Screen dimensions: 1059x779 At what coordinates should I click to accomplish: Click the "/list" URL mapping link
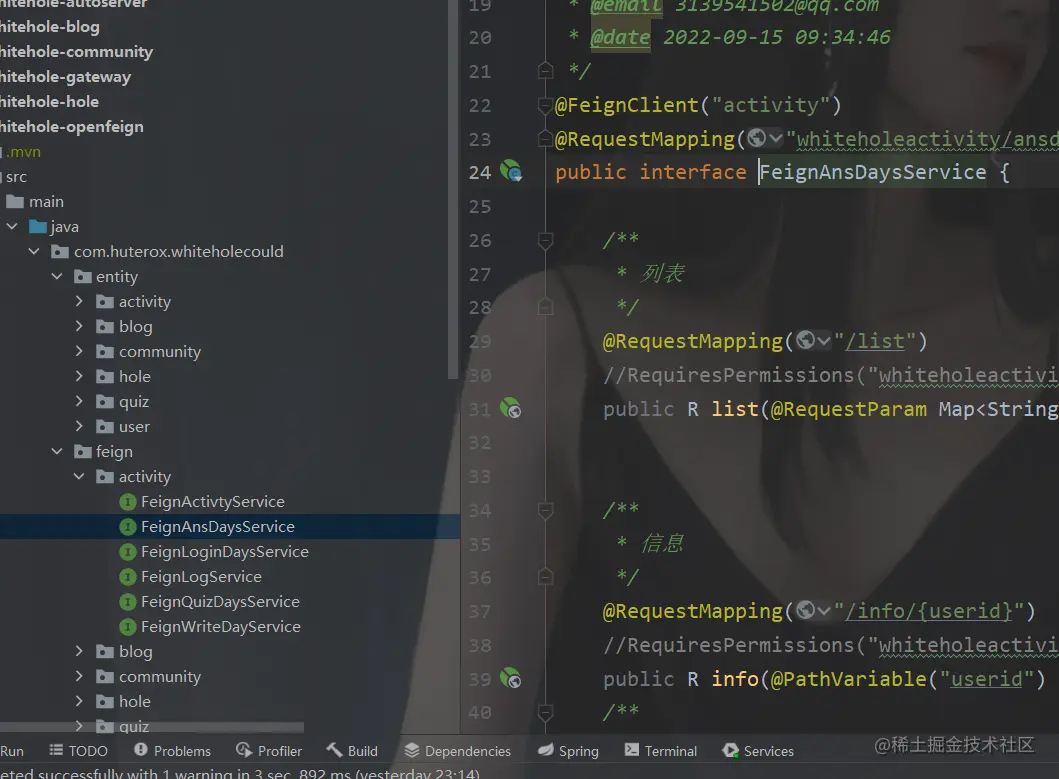pyautogui.click(x=875, y=341)
